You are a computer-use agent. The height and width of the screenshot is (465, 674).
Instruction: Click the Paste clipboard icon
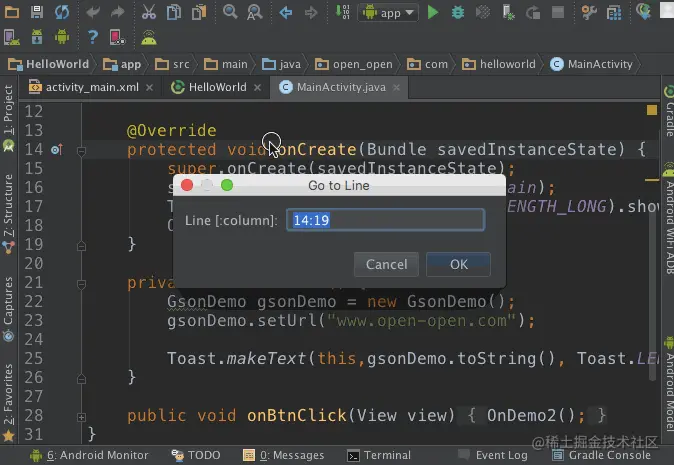click(x=199, y=12)
